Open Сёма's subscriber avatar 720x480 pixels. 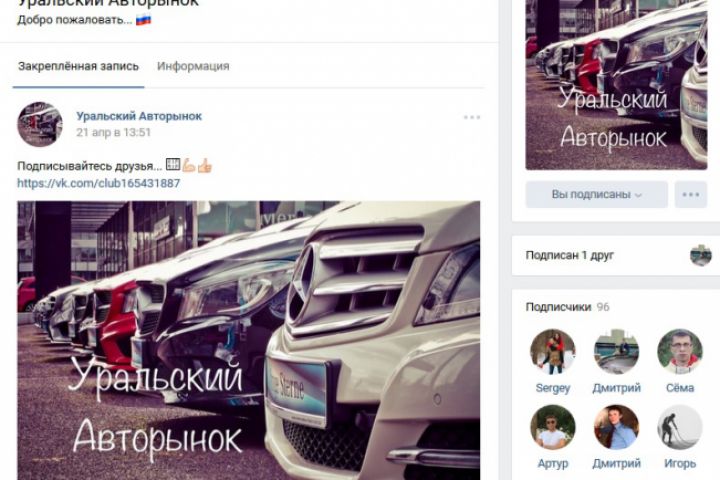[680, 351]
